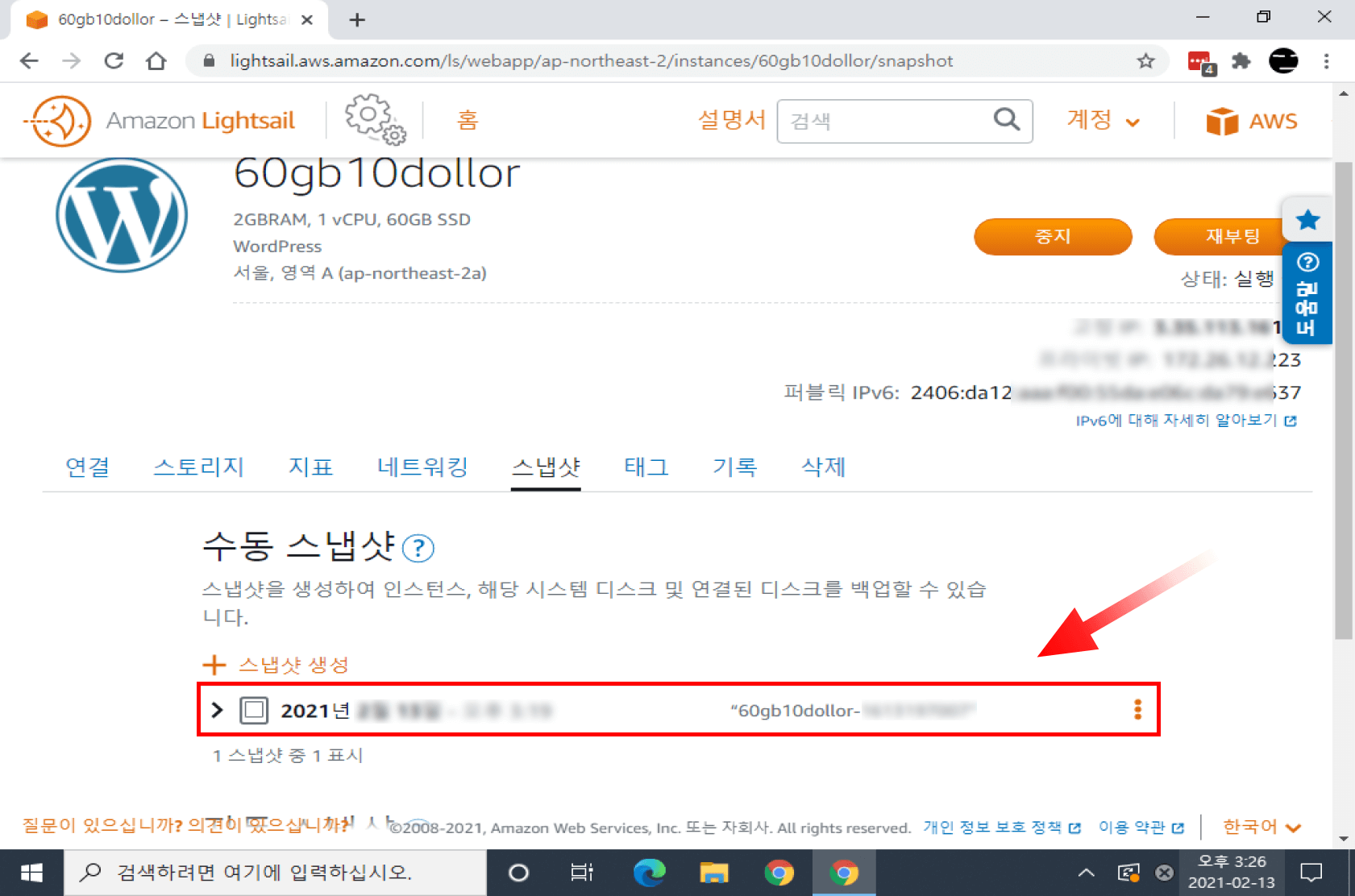Switch to the 연결 tab
The width and height of the screenshot is (1355, 896).
[87, 467]
